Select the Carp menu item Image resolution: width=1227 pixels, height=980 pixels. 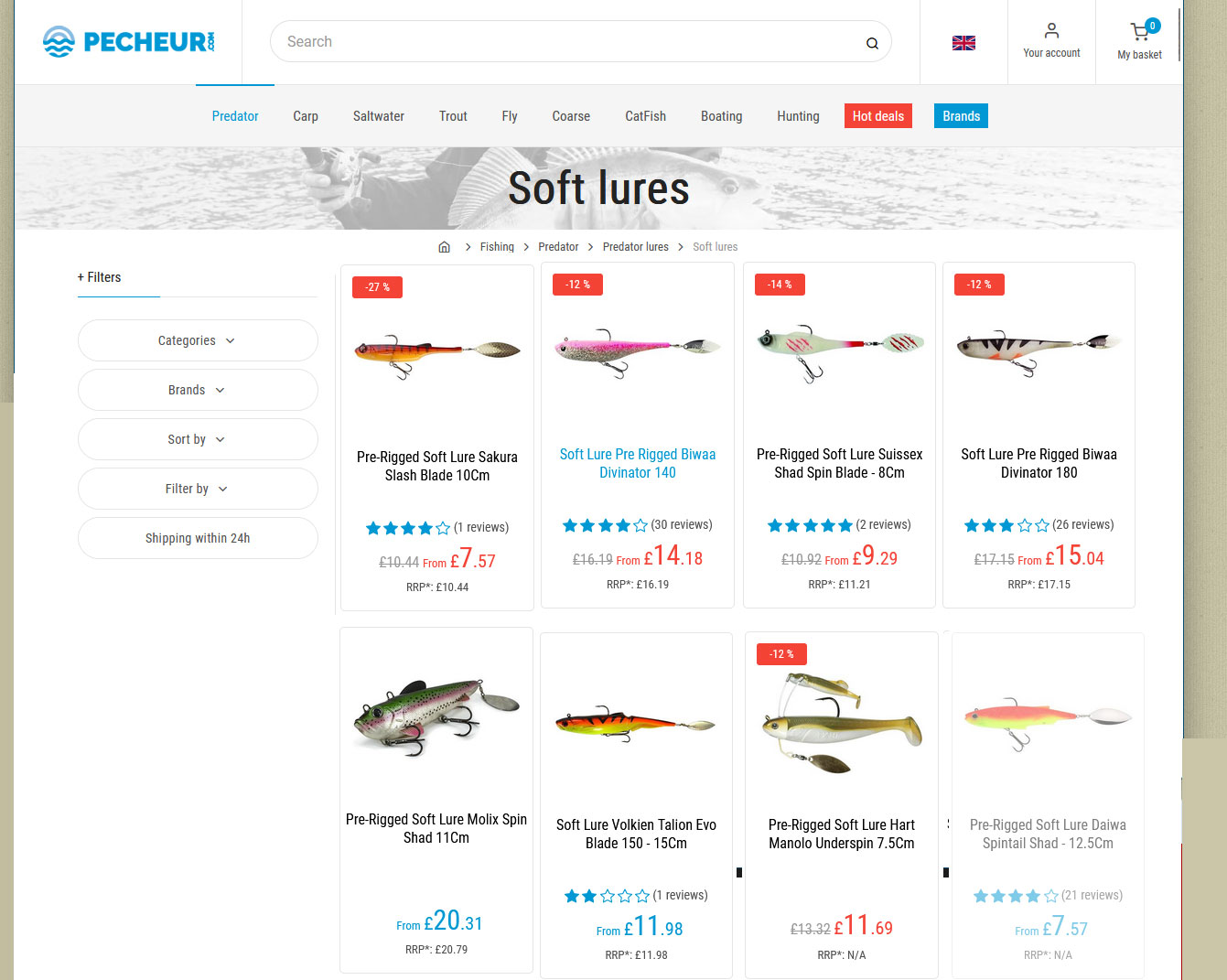click(x=306, y=116)
